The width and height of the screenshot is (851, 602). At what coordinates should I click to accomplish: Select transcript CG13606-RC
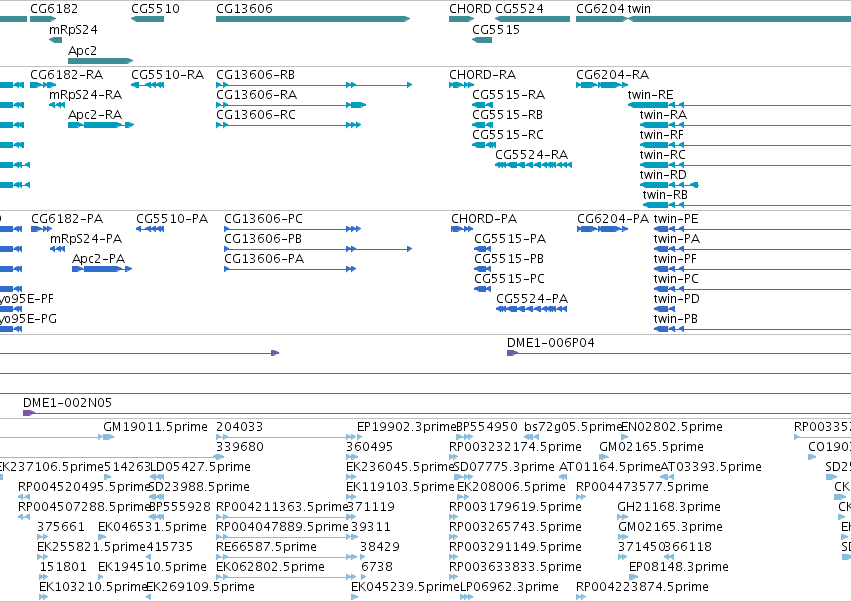click(256, 115)
